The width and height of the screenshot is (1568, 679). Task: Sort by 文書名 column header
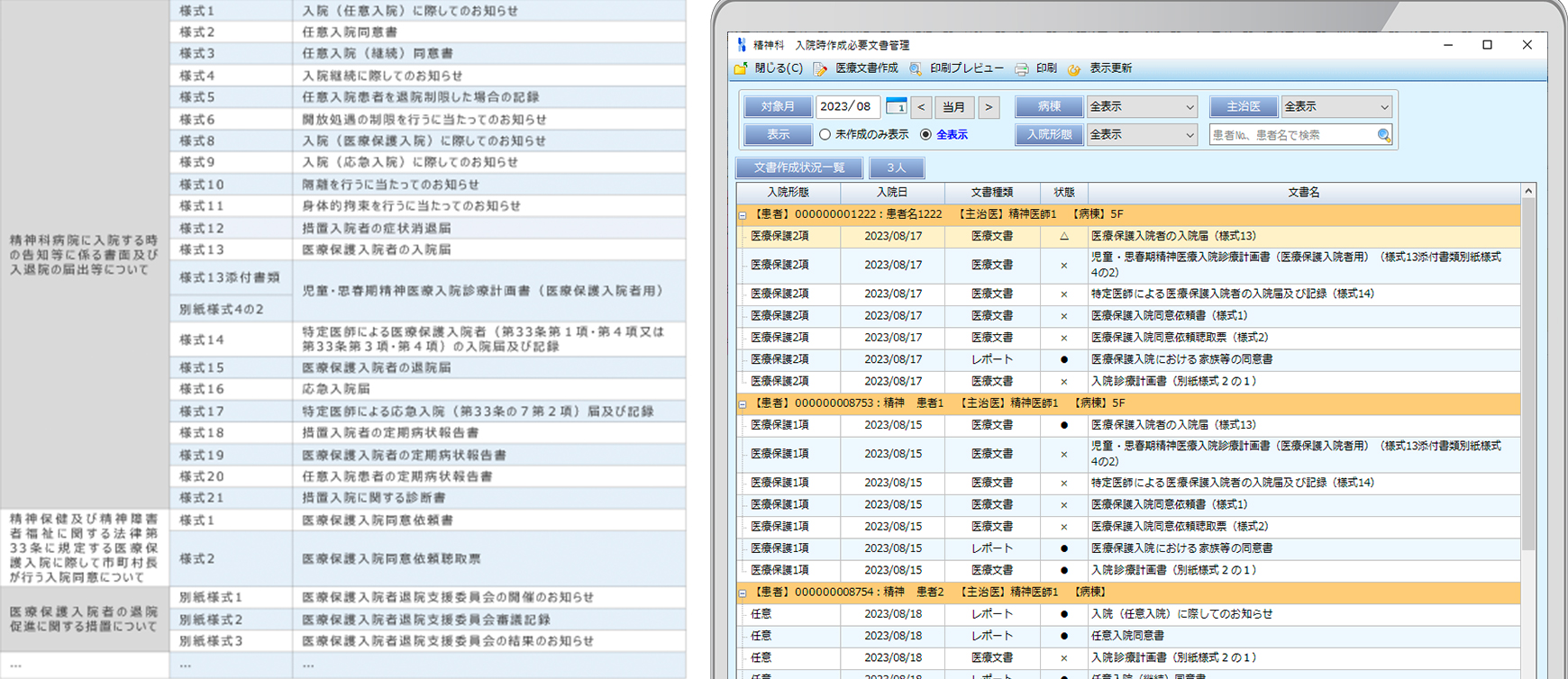(1304, 193)
